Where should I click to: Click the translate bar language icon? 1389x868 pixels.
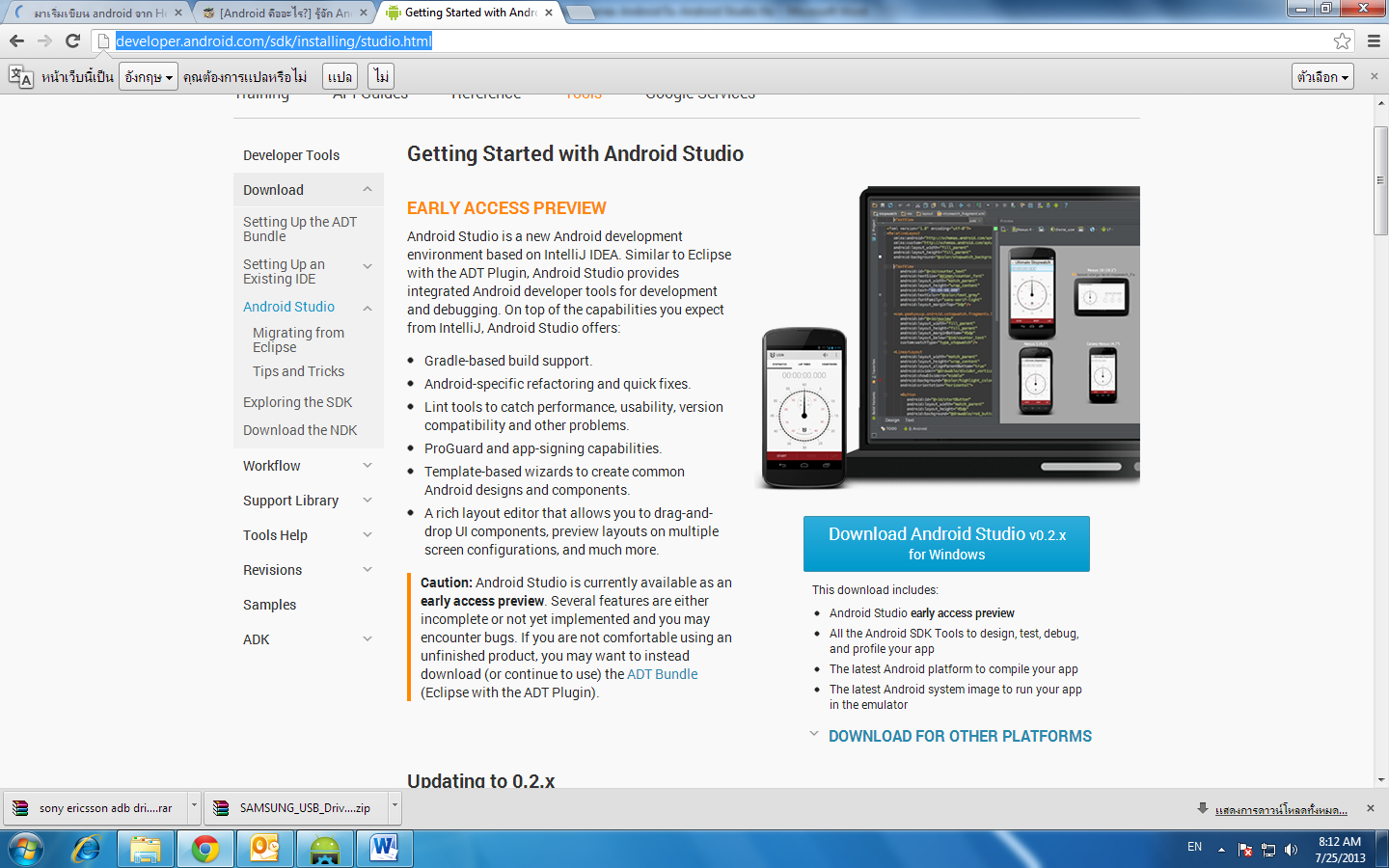point(20,76)
